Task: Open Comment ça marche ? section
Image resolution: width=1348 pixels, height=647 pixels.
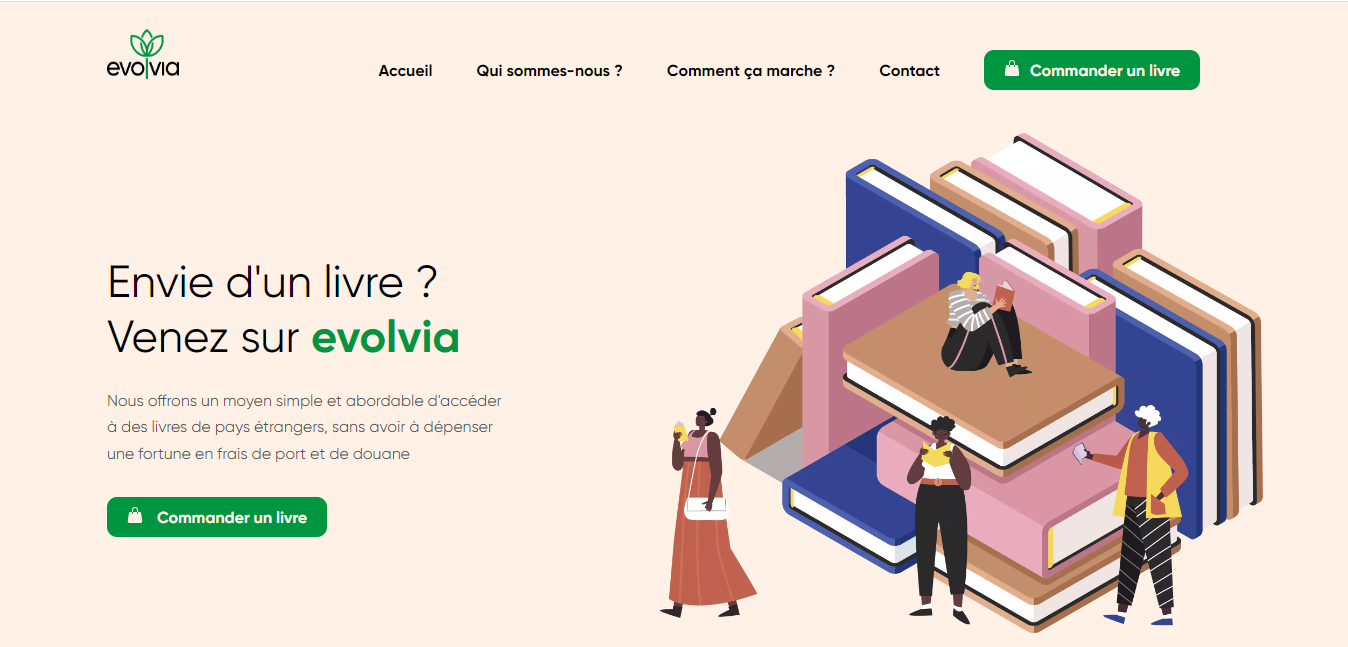Action: [750, 71]
